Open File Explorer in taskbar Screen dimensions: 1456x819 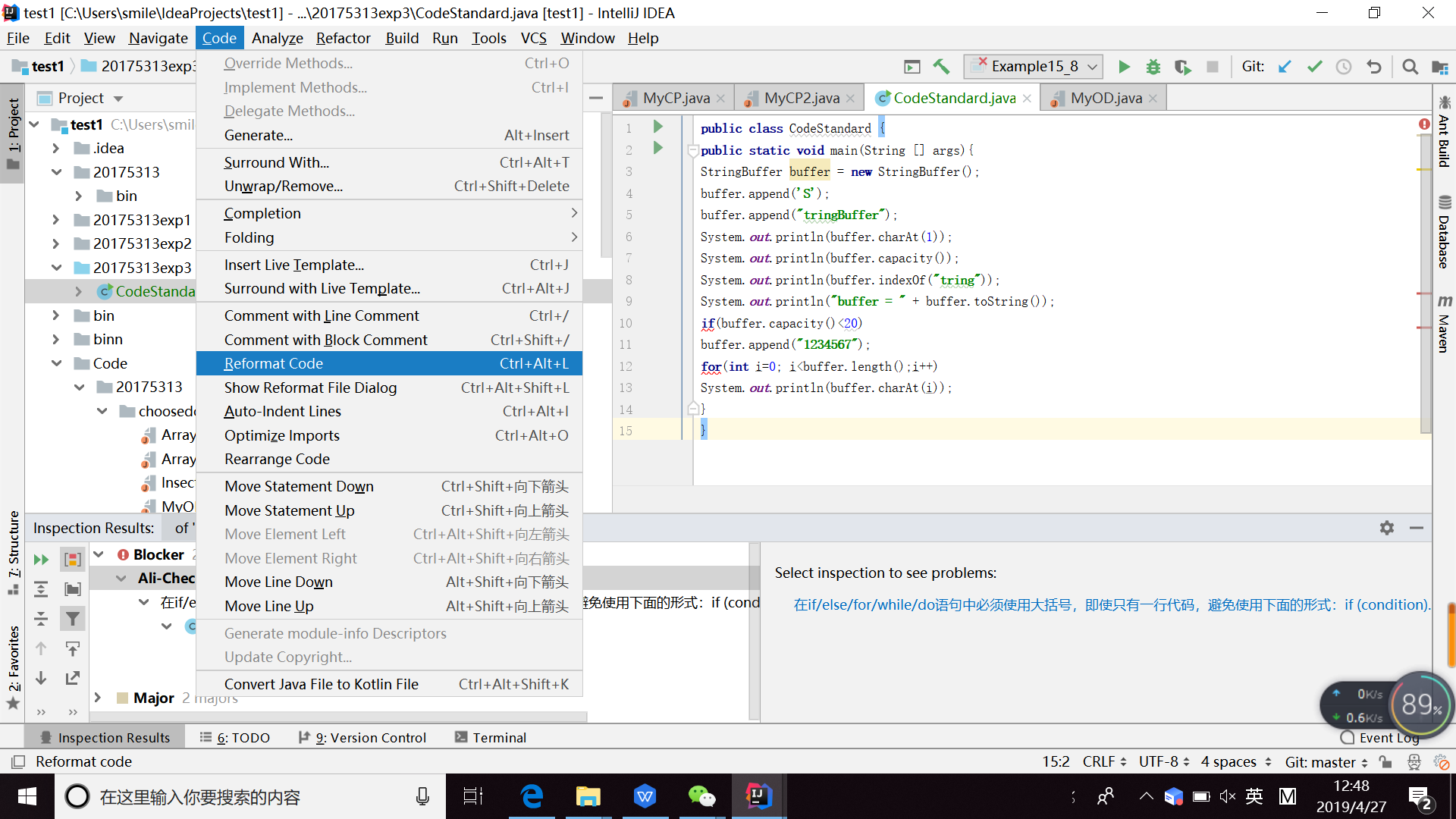pos(588,796)
